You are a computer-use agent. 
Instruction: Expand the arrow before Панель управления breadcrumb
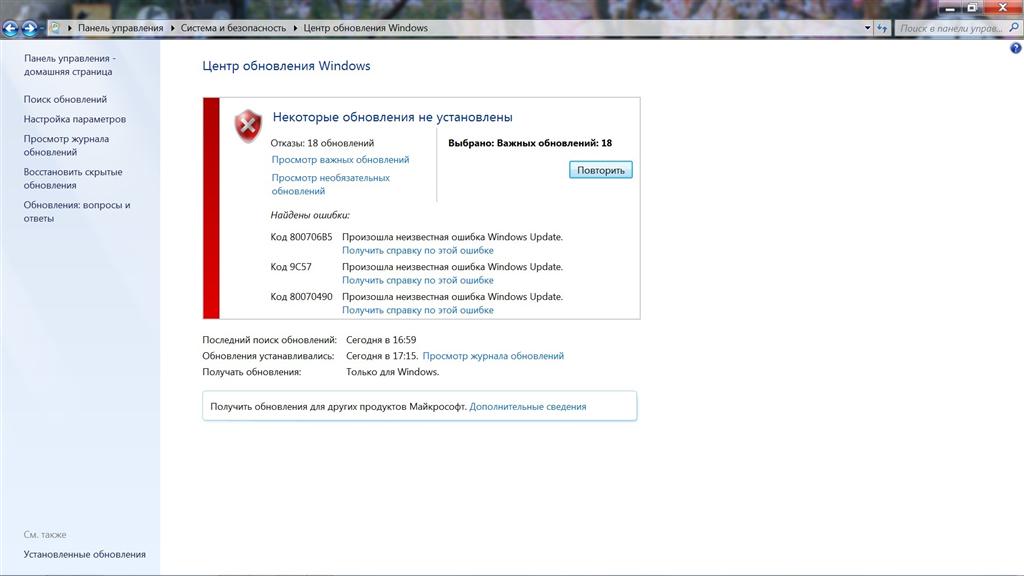[70, 28]
